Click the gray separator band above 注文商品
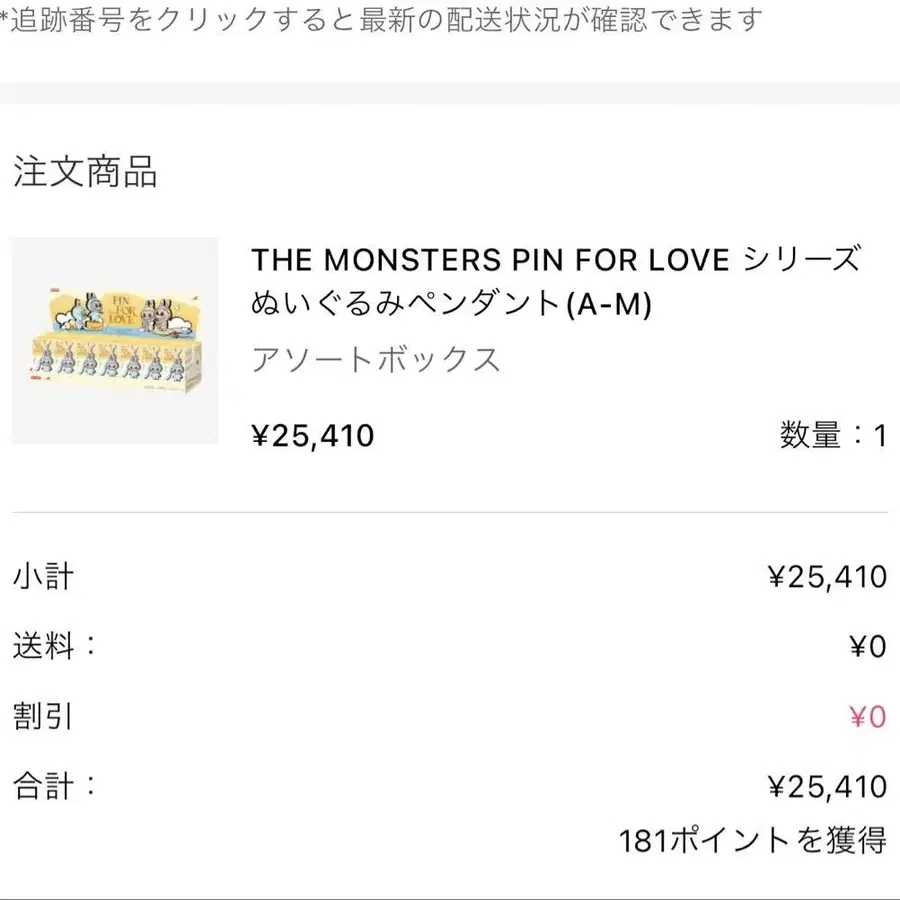This screenshot has width=900, height=900. coord(450,93)
